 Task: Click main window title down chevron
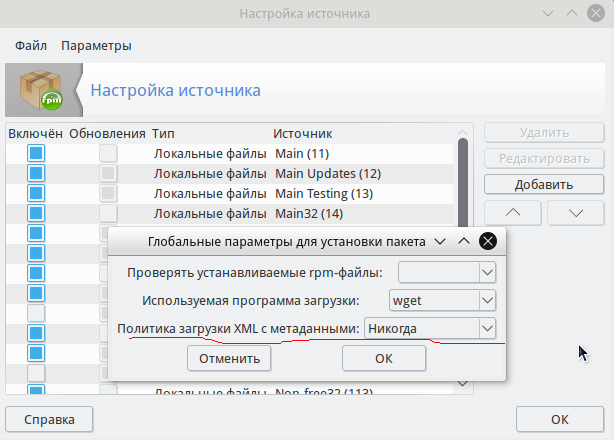[548, 13]
